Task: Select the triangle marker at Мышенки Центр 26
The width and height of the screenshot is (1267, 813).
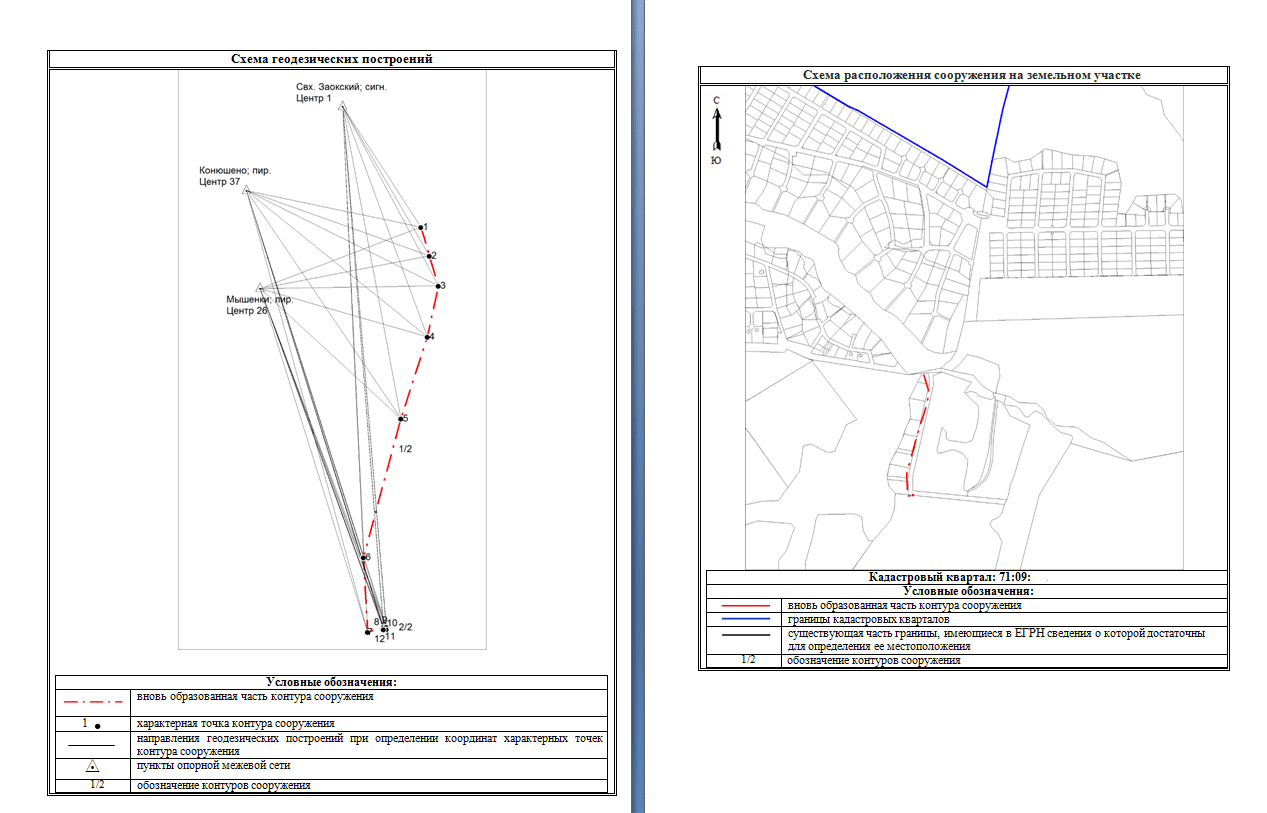Action: tap(260, 287)
